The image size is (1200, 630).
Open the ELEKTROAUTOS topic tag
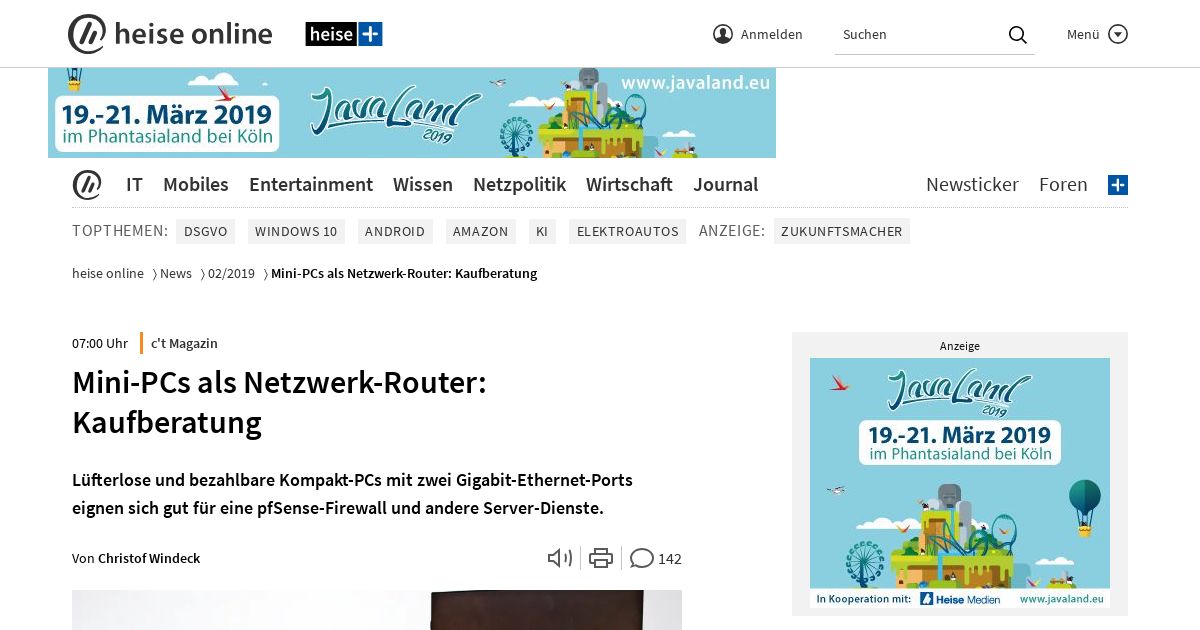[628, 231]
